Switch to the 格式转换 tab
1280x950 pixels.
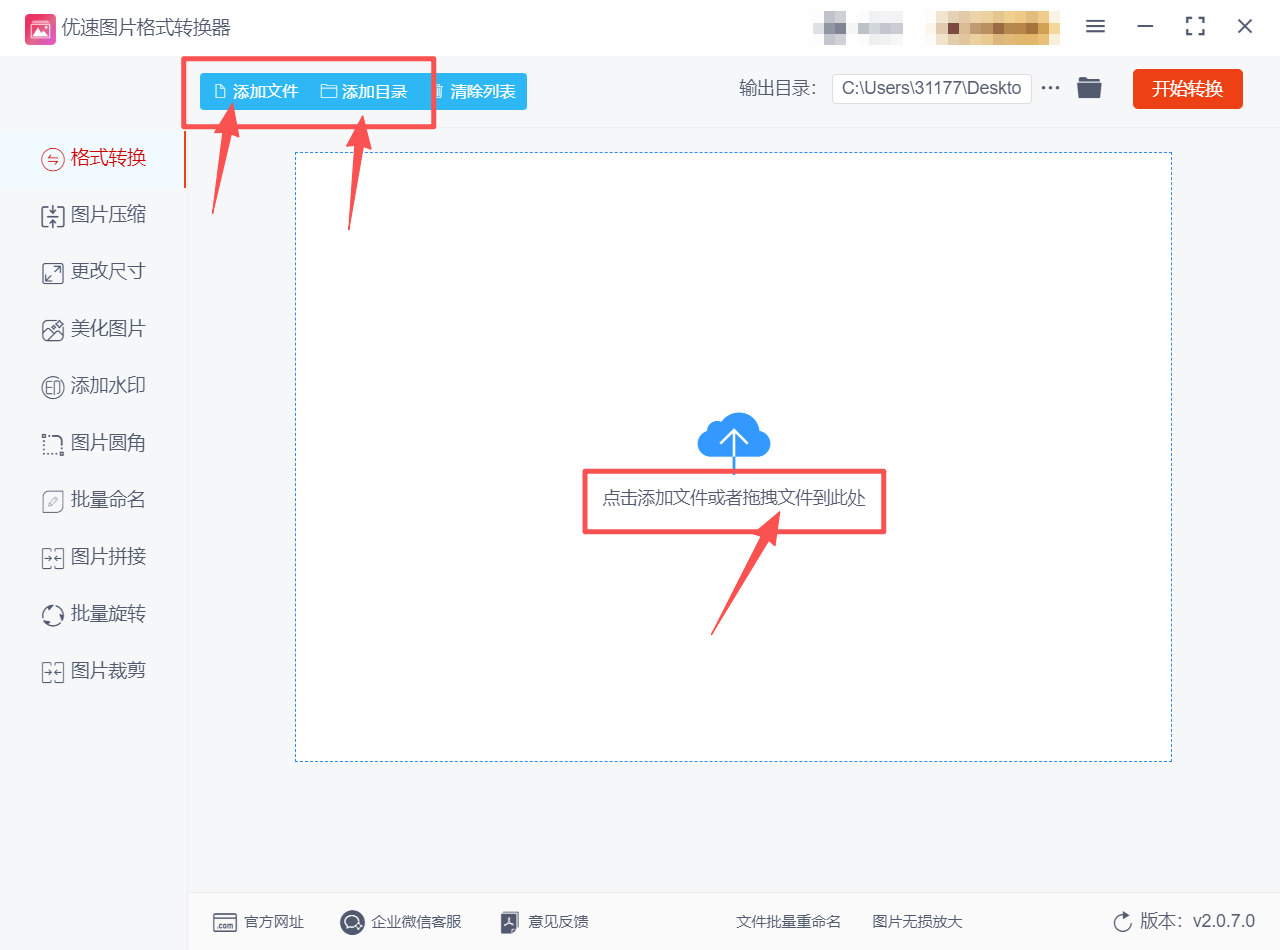(x=95, y=158)
